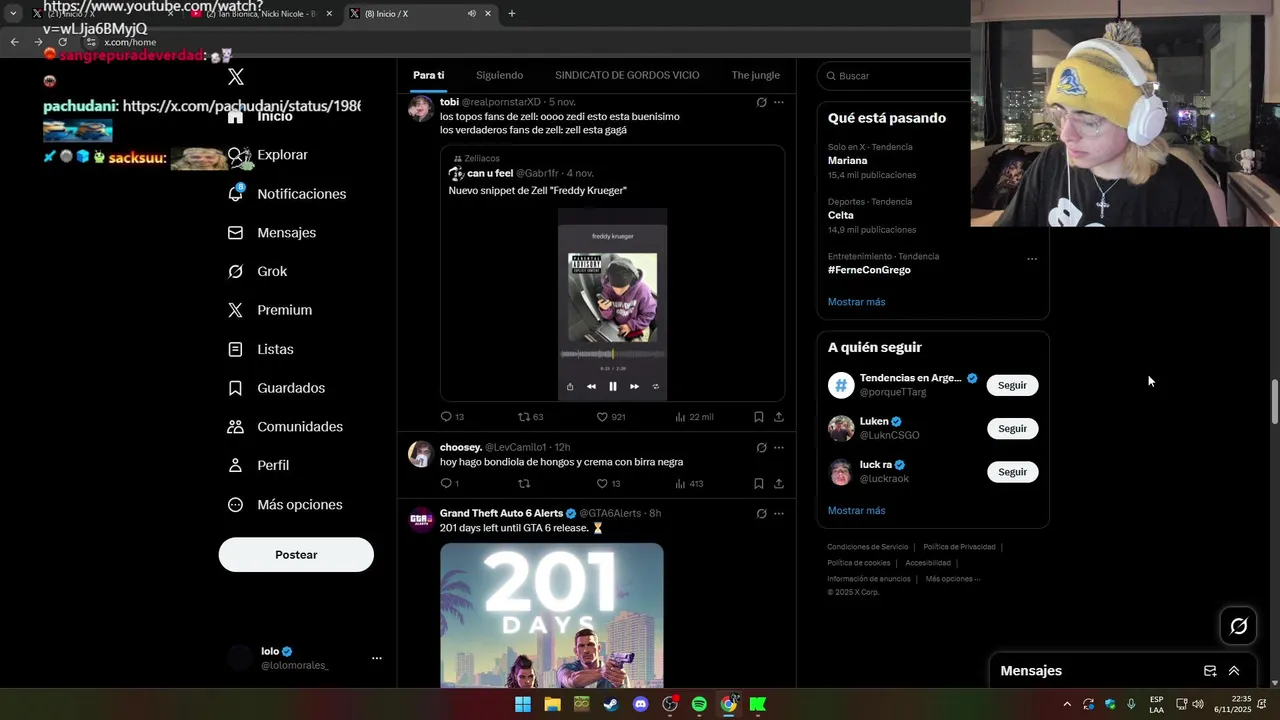Open the new browser tab button
This screenshot has width=1280, height=720.
512,14
